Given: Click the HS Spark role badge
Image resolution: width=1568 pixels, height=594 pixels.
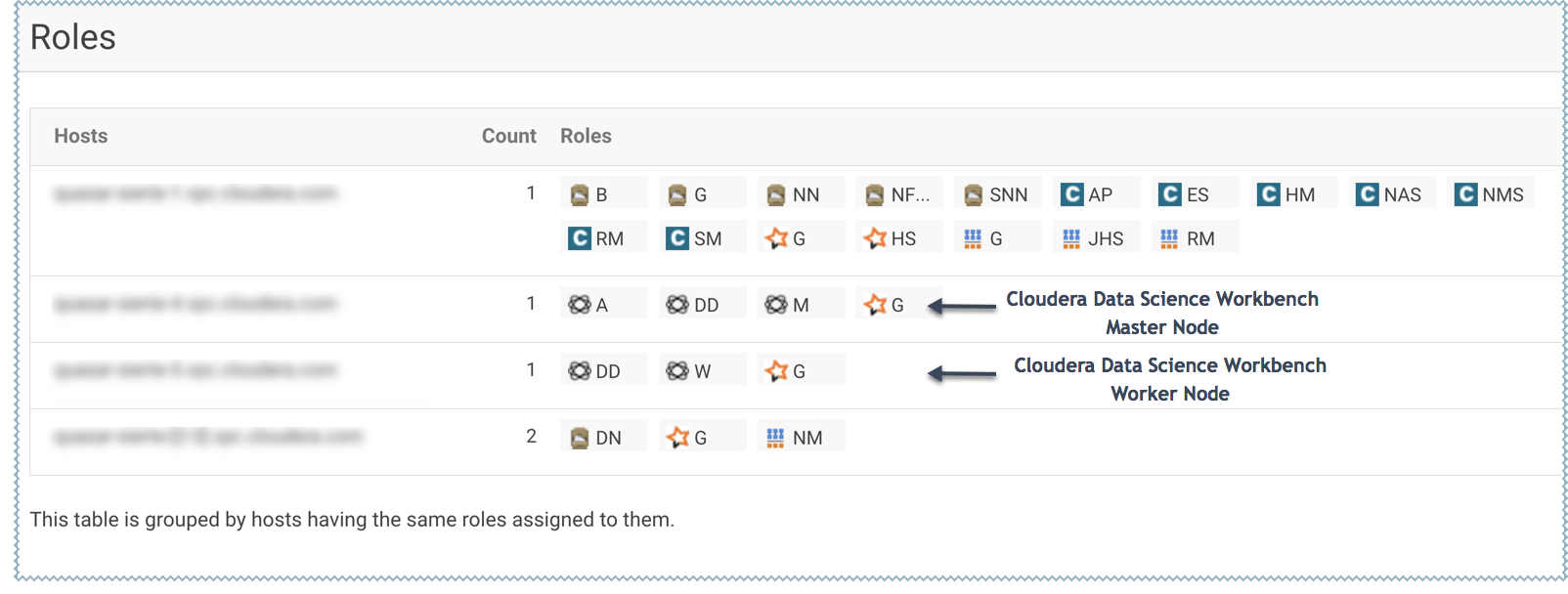Looking at the screenshot, I should pos(892,238).
